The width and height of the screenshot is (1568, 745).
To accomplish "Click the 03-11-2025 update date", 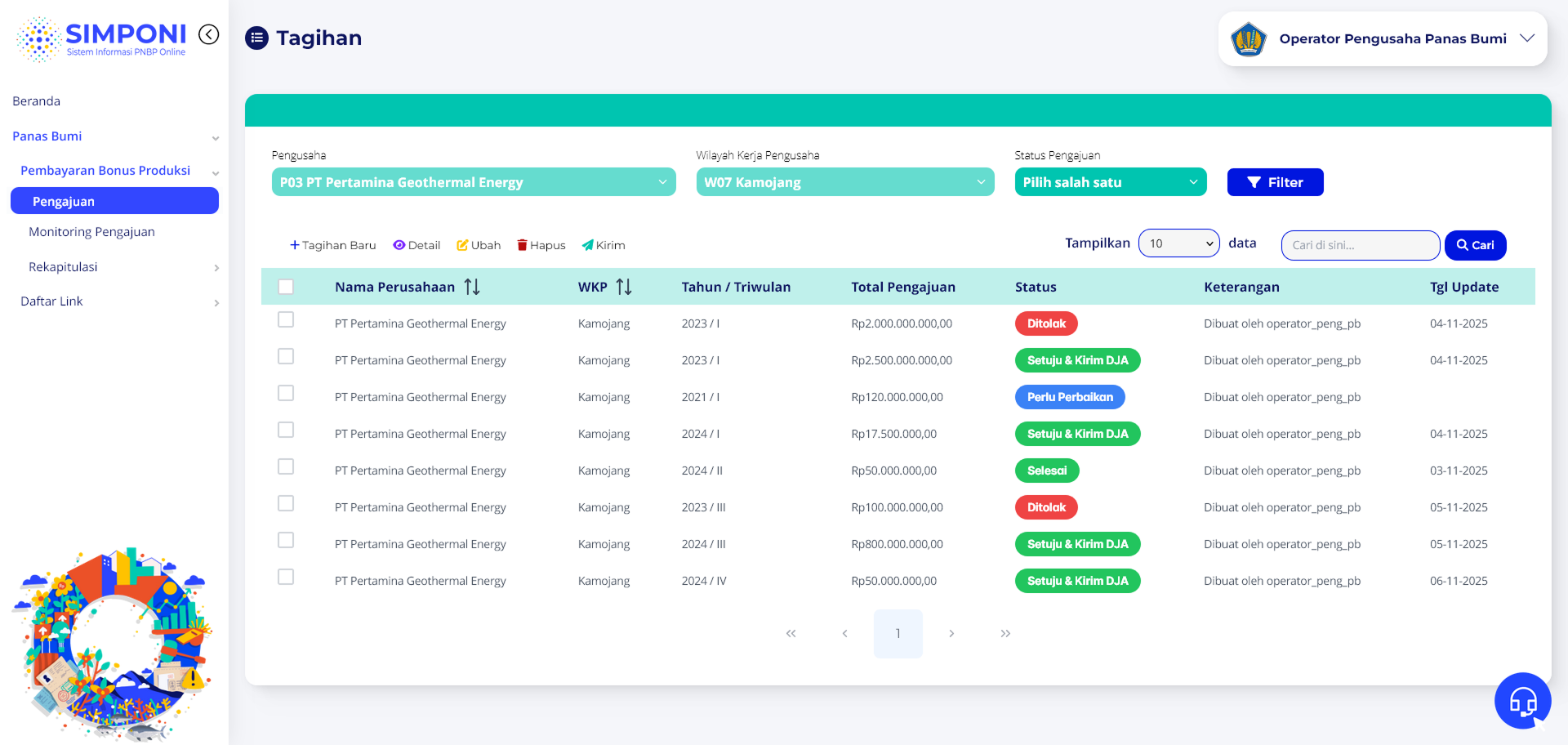I will click(x=1459, y=471).
